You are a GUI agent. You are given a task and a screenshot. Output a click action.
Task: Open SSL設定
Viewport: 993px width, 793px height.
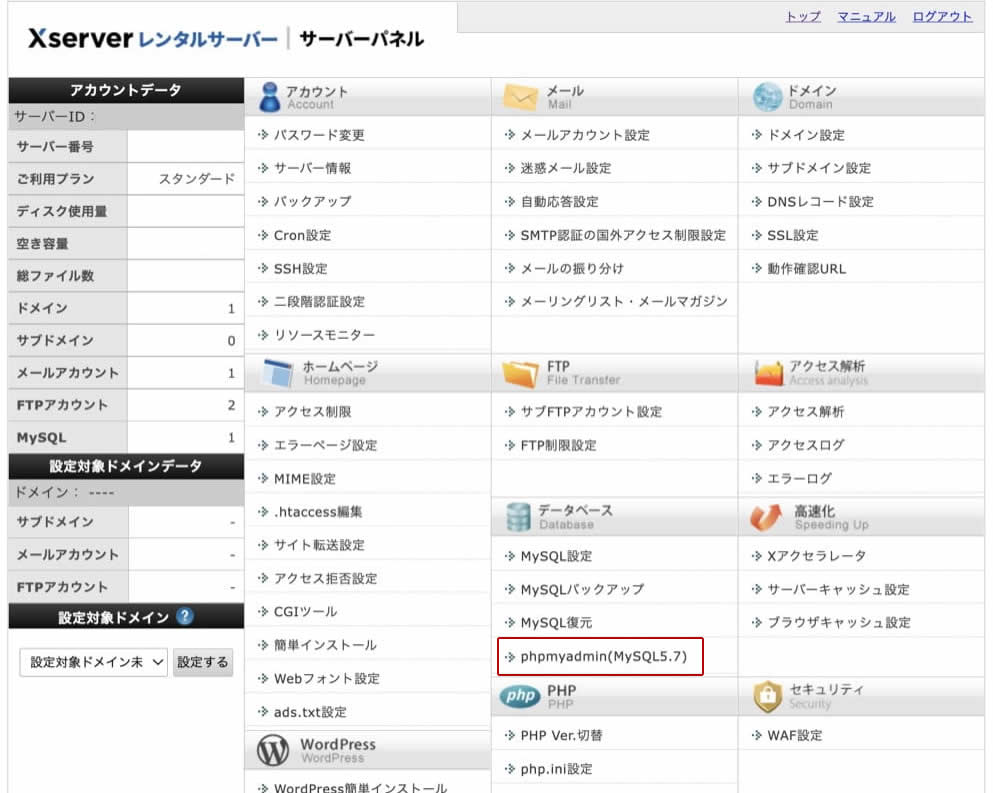click(792, 235)
